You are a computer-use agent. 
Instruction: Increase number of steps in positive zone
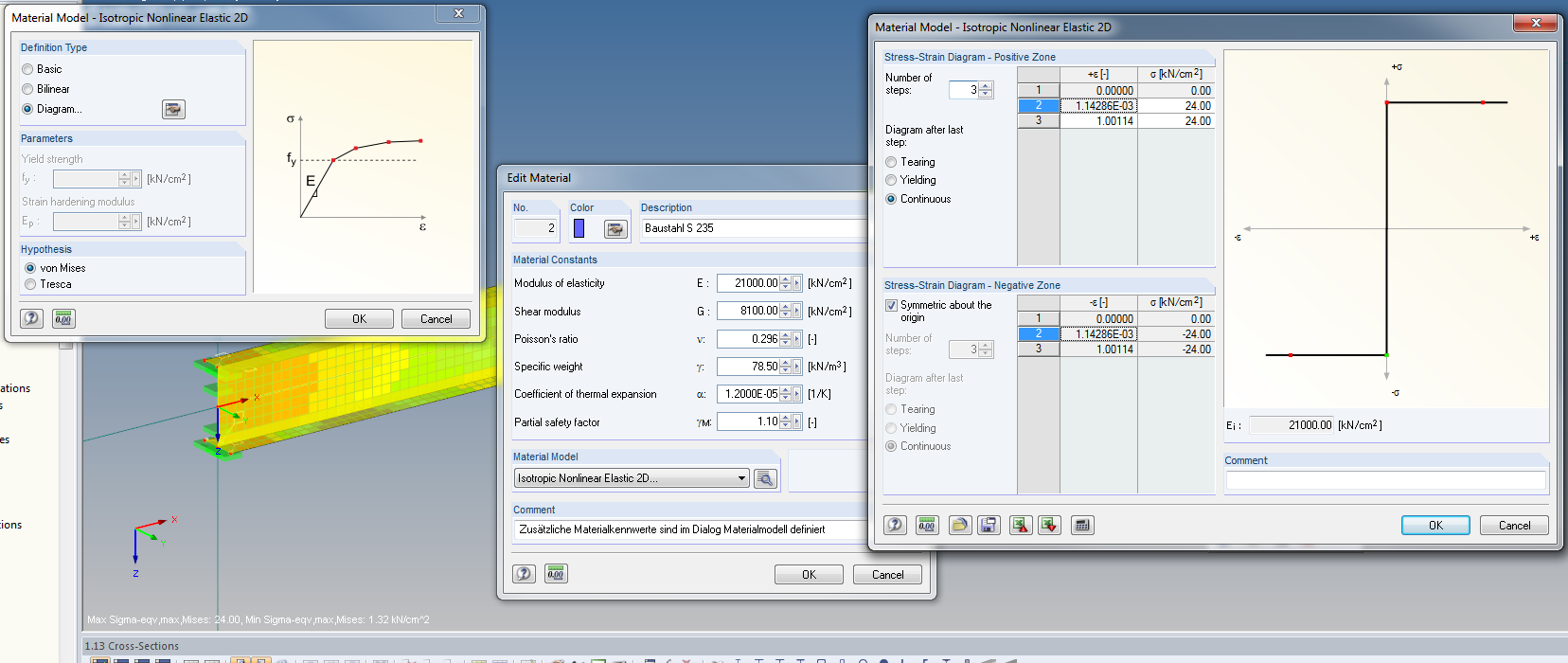coord(986,86)
